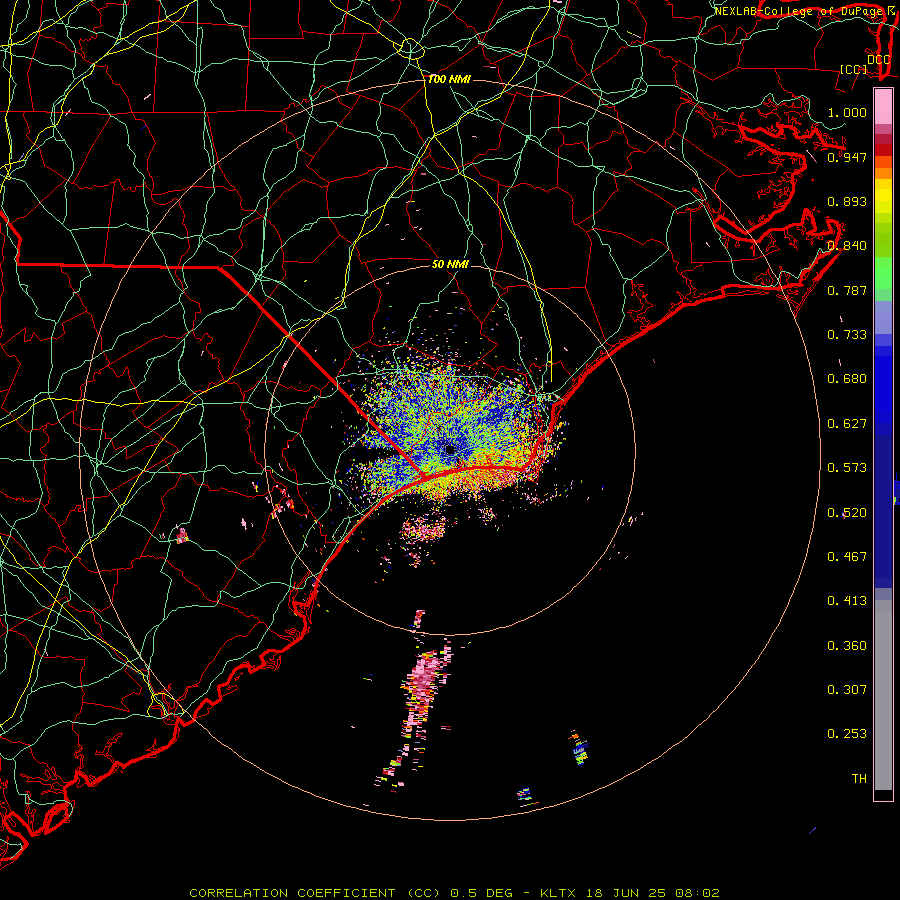Click the 0.627 value on the color scale
The image size is (900, 900).
[847, 424]
